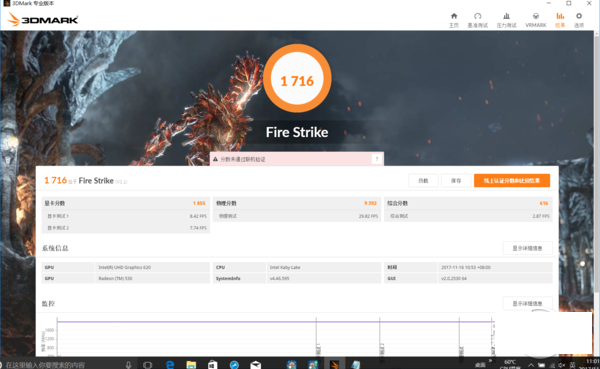Show details for Monitoring (监控) section
This screenshot has height=369, width=600.
[527, 304]
